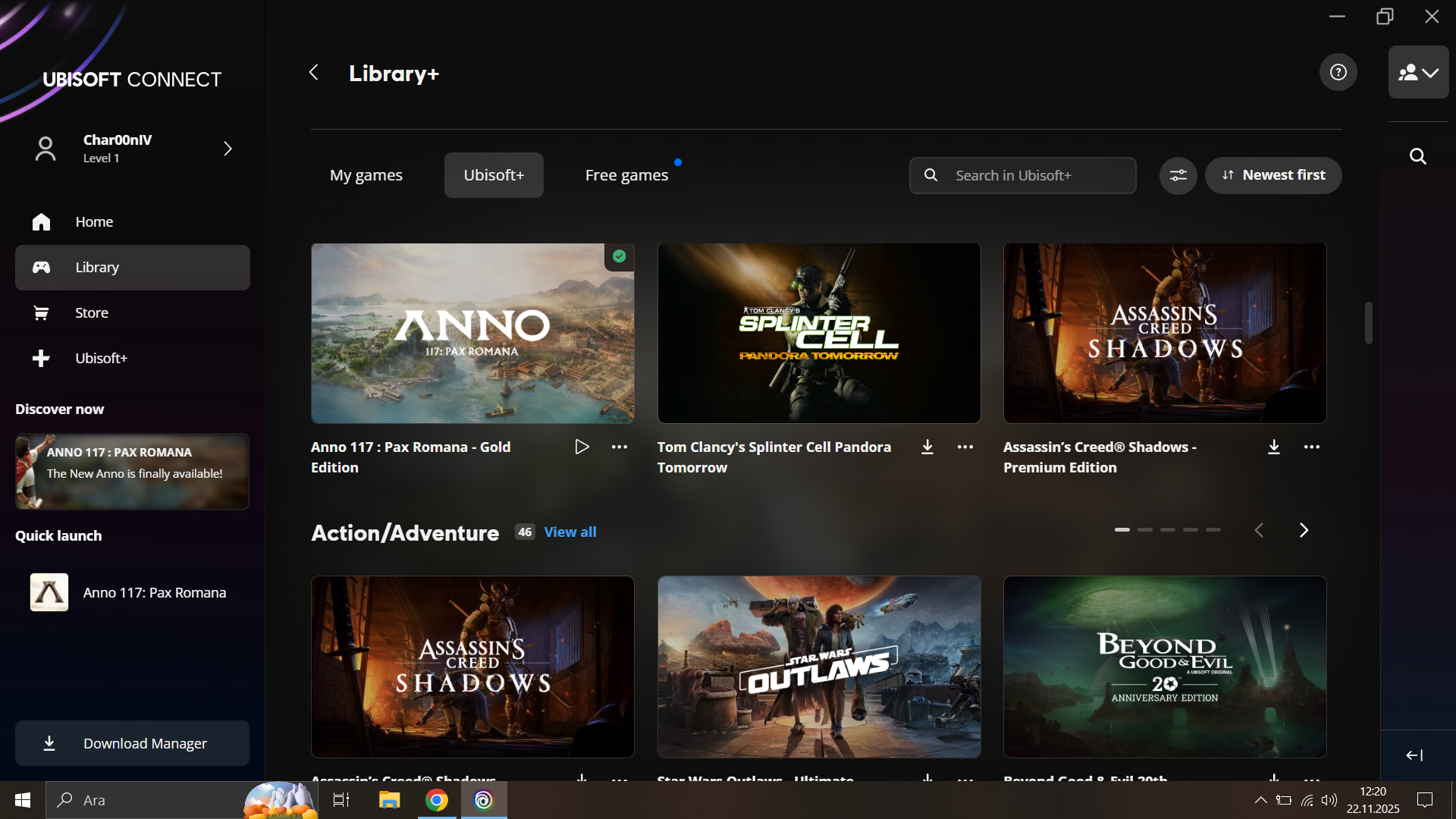The width and height of the screenshot is (1456, 819).
Task: Expand the Char00nIV profile chevron
Action: 227,149
